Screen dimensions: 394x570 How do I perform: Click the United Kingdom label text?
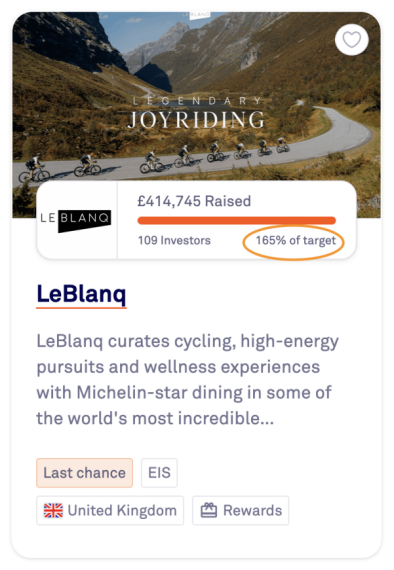(x=122, y=510)
